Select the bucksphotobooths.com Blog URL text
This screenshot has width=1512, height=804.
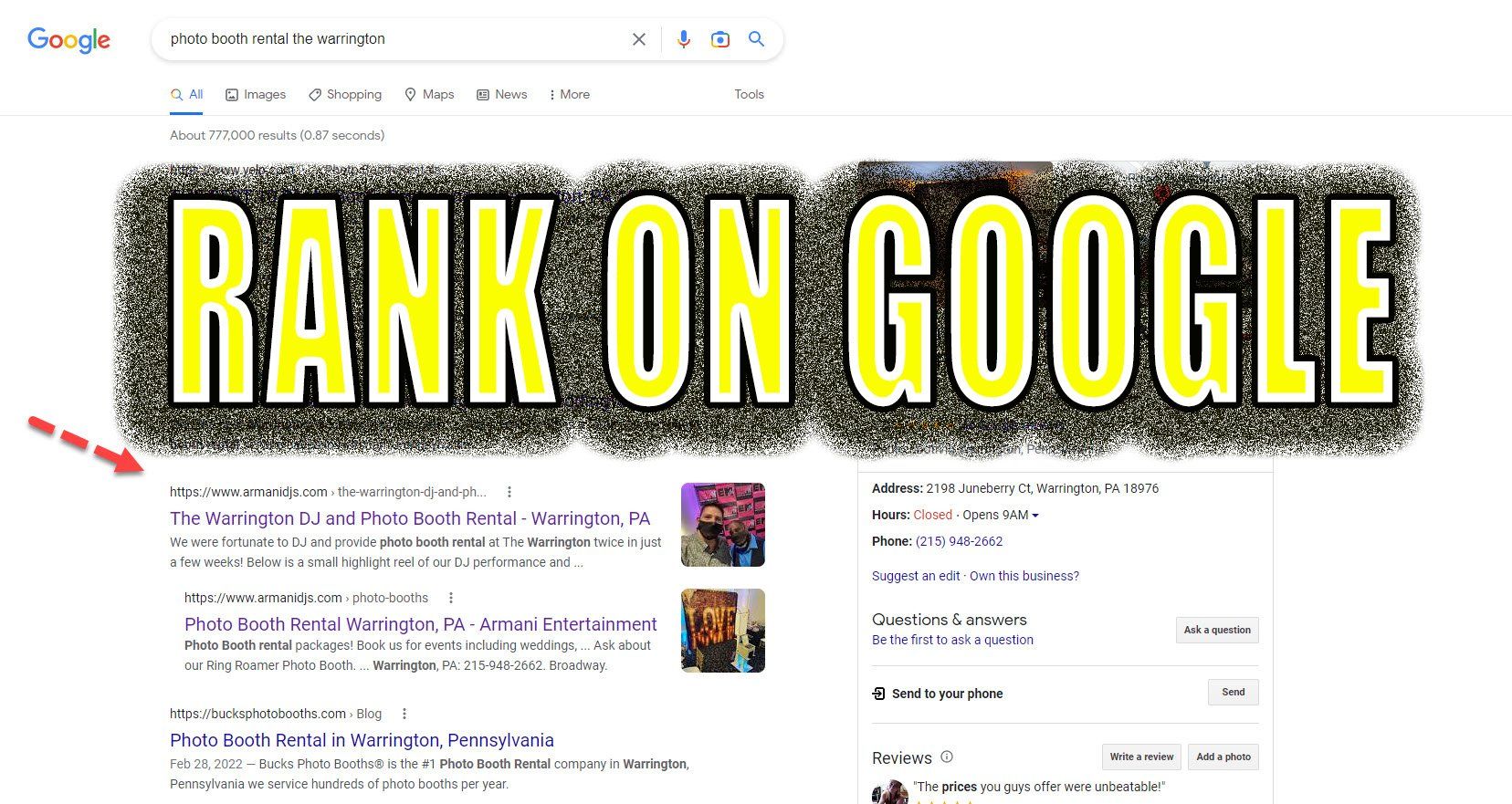tap(276, 714)
